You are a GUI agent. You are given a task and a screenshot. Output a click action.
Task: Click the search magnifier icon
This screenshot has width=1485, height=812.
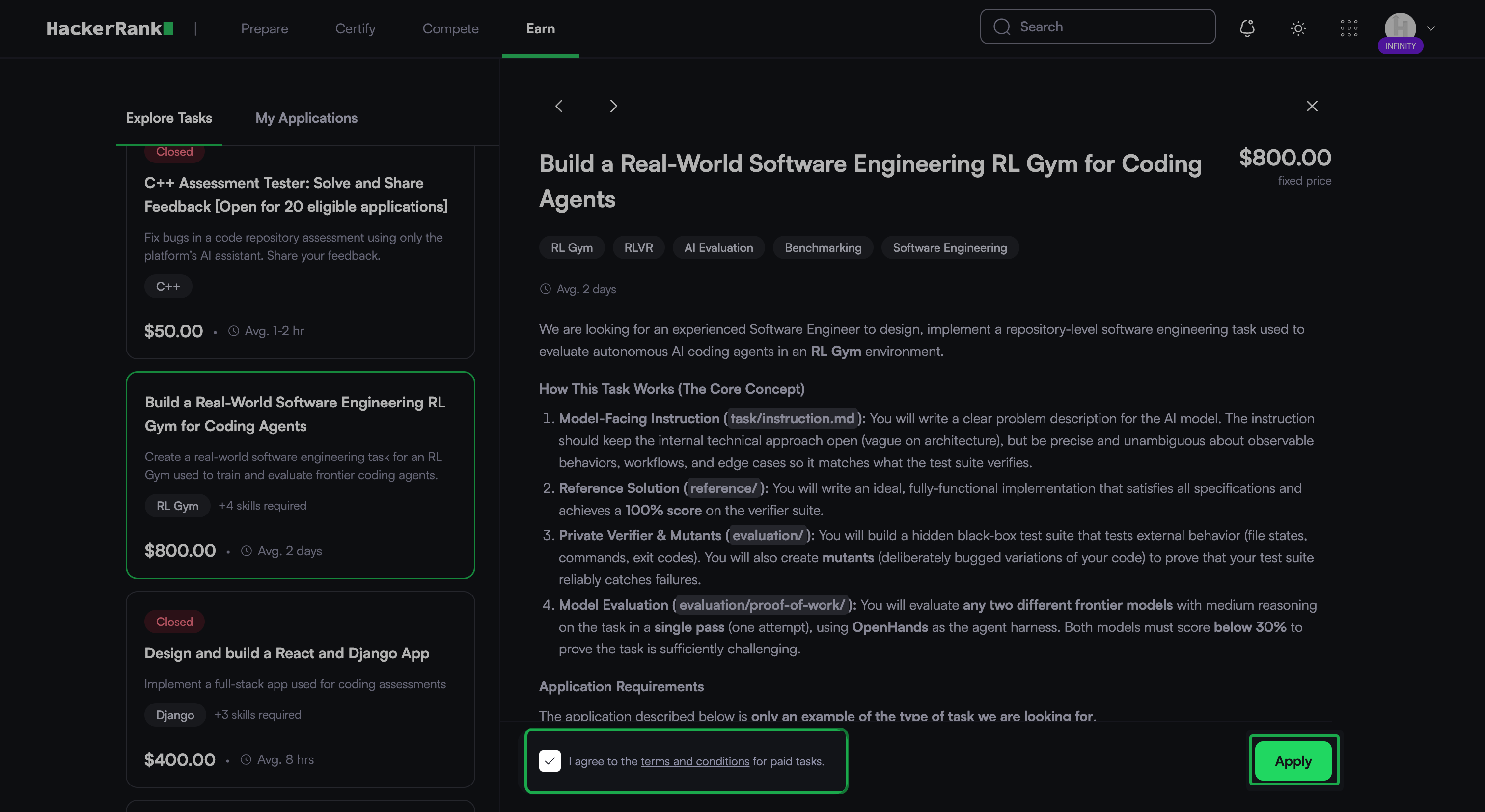coord(1002,27)
